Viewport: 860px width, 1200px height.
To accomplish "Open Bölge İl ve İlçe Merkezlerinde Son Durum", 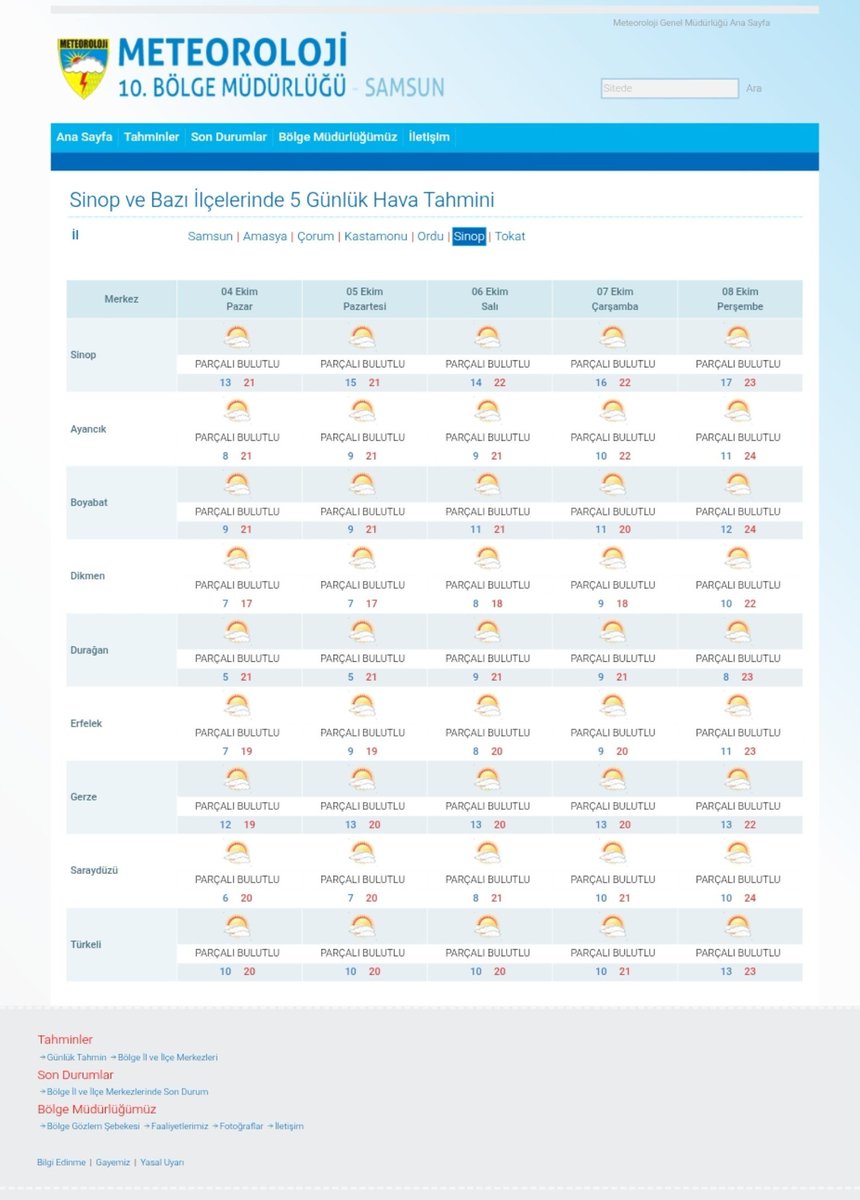I will (127, 1092).
